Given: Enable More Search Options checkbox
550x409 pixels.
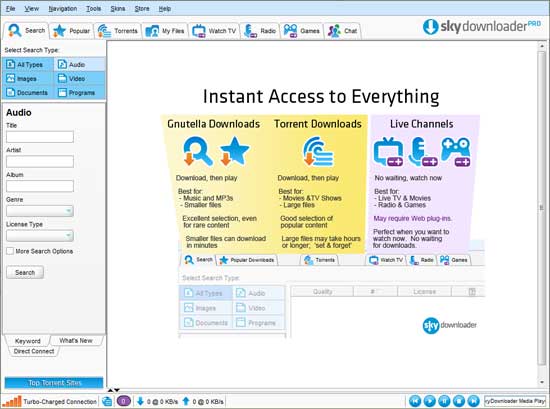Looking at the screenshot, I should coord(10,251).
